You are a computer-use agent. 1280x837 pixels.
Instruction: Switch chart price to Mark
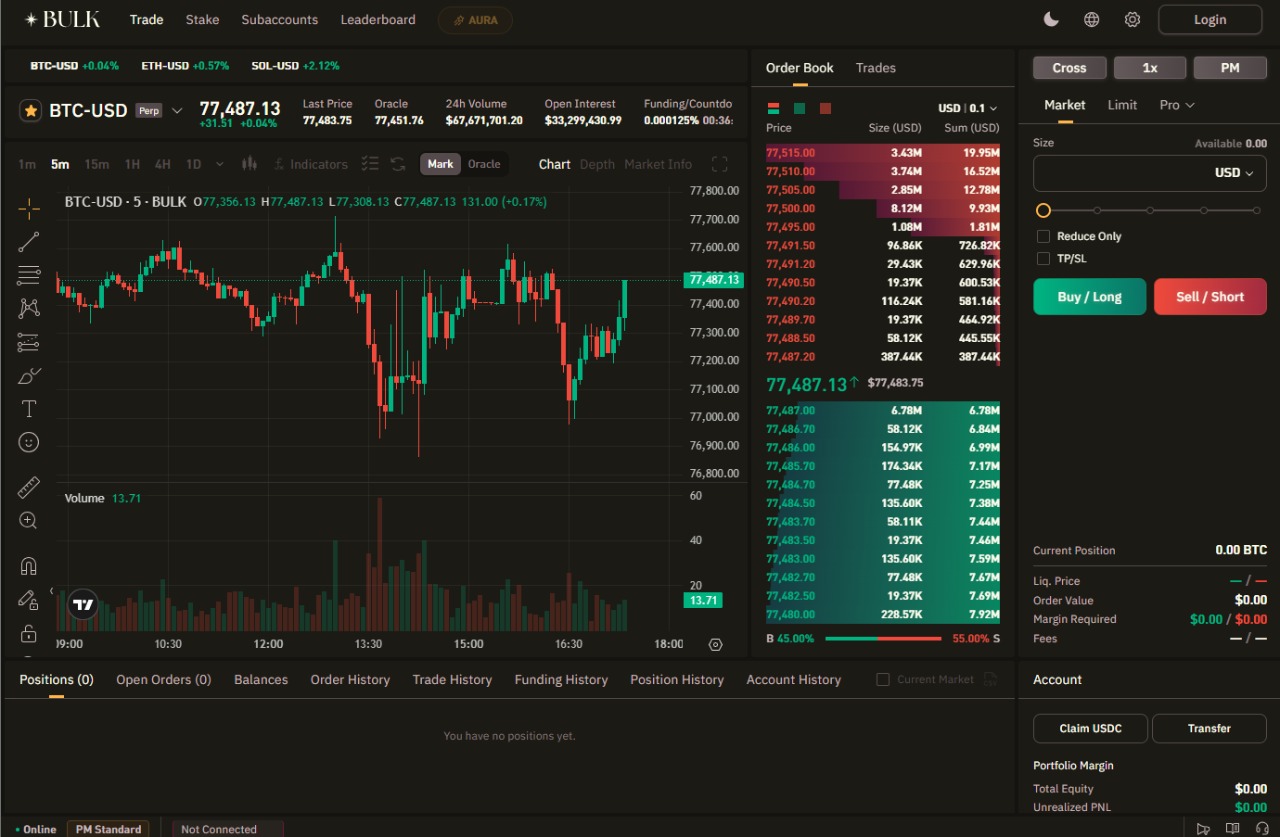440,164
